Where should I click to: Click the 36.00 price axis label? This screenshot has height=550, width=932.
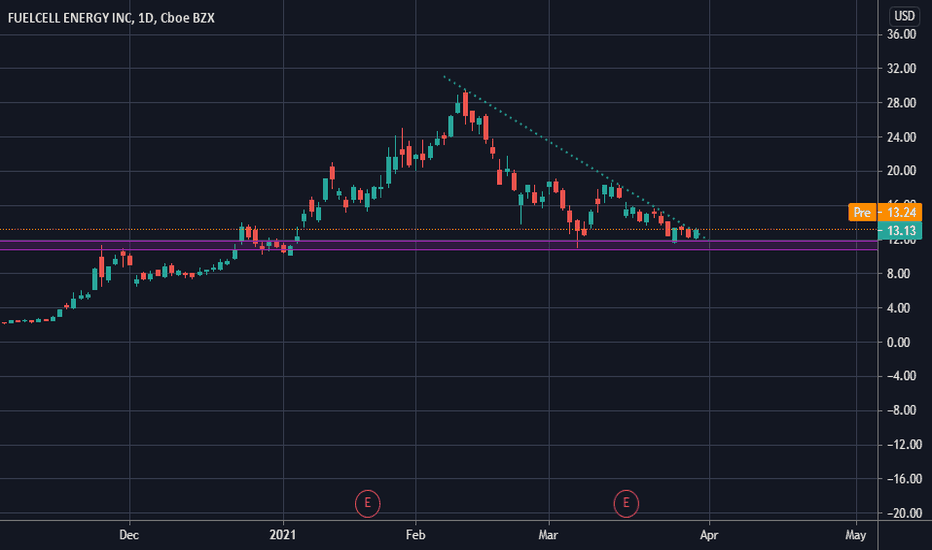[x=901, y=34]
